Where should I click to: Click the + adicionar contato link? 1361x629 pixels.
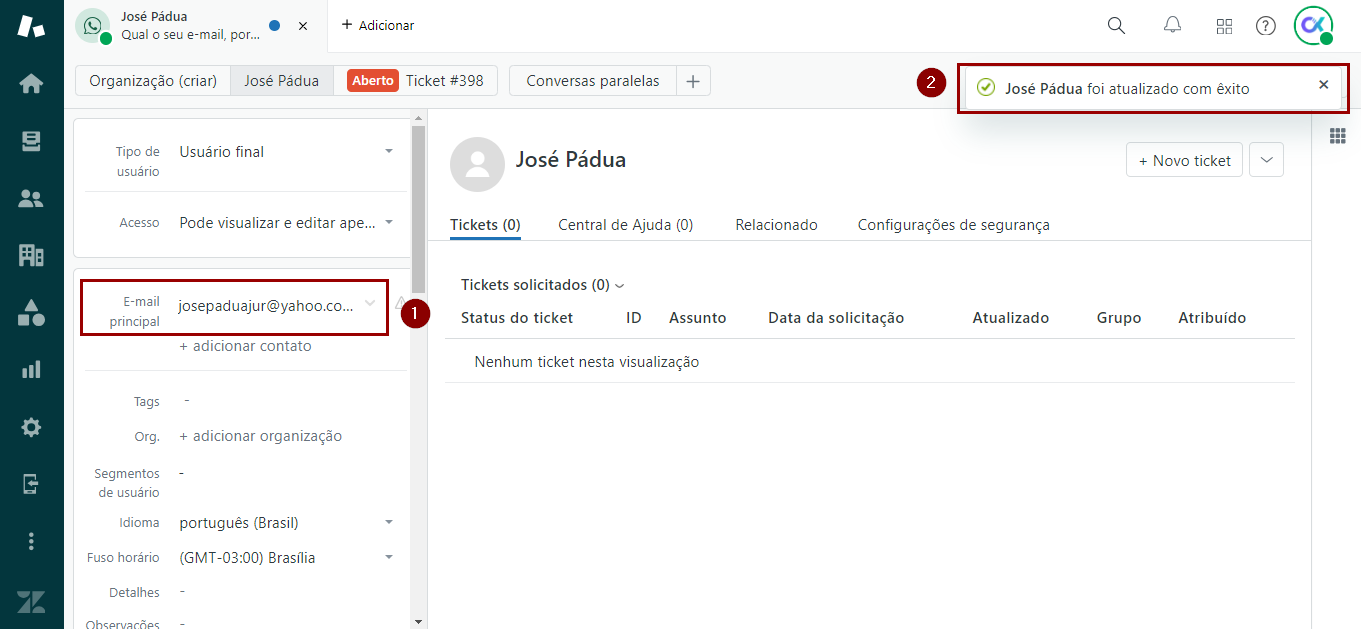(x=245, y=346)
